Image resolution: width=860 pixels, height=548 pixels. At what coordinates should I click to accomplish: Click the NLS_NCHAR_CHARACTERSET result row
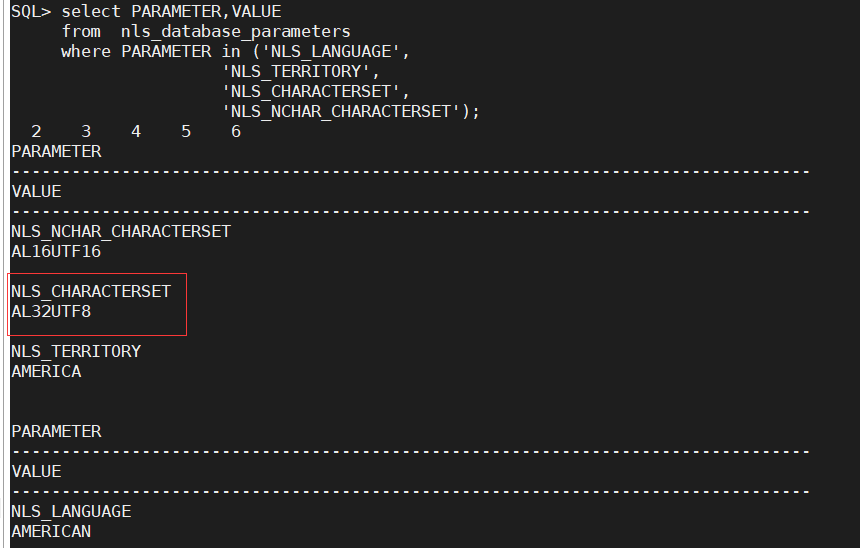tap(121, 232)
